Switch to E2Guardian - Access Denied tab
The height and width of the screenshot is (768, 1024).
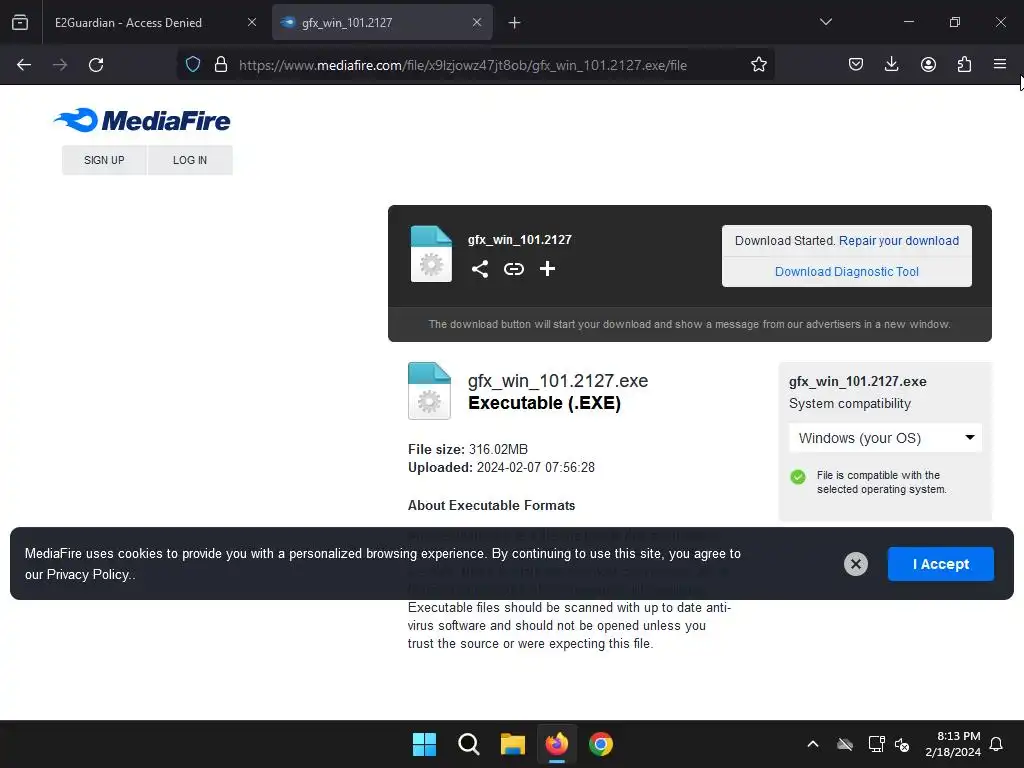pyautogui.click(x=128, y=22)
